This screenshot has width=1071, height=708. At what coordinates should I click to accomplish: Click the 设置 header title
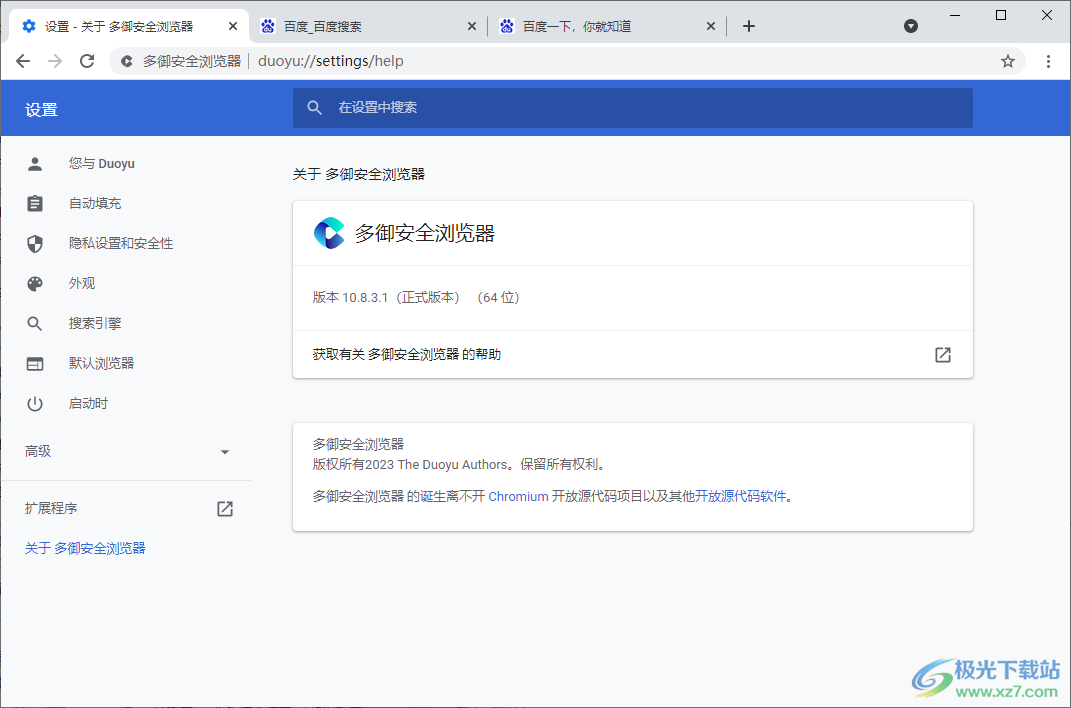pos(42,110)
